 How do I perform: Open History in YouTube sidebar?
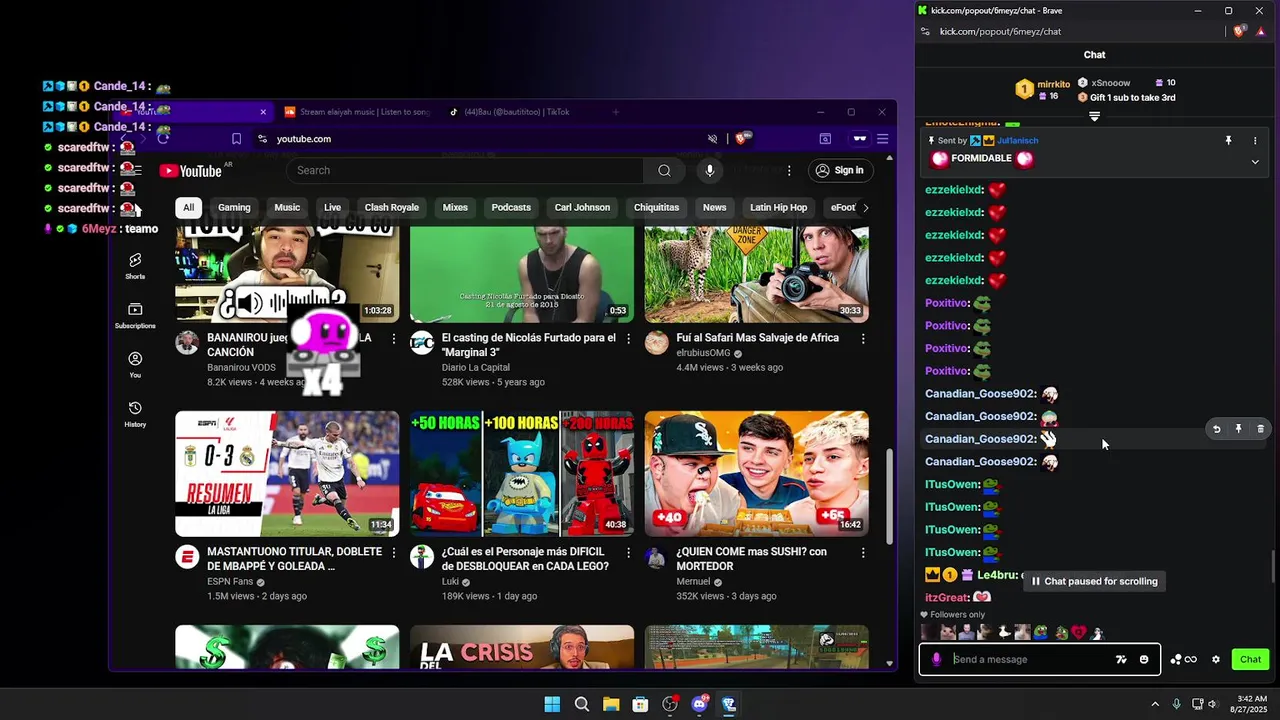click(135, 414)
